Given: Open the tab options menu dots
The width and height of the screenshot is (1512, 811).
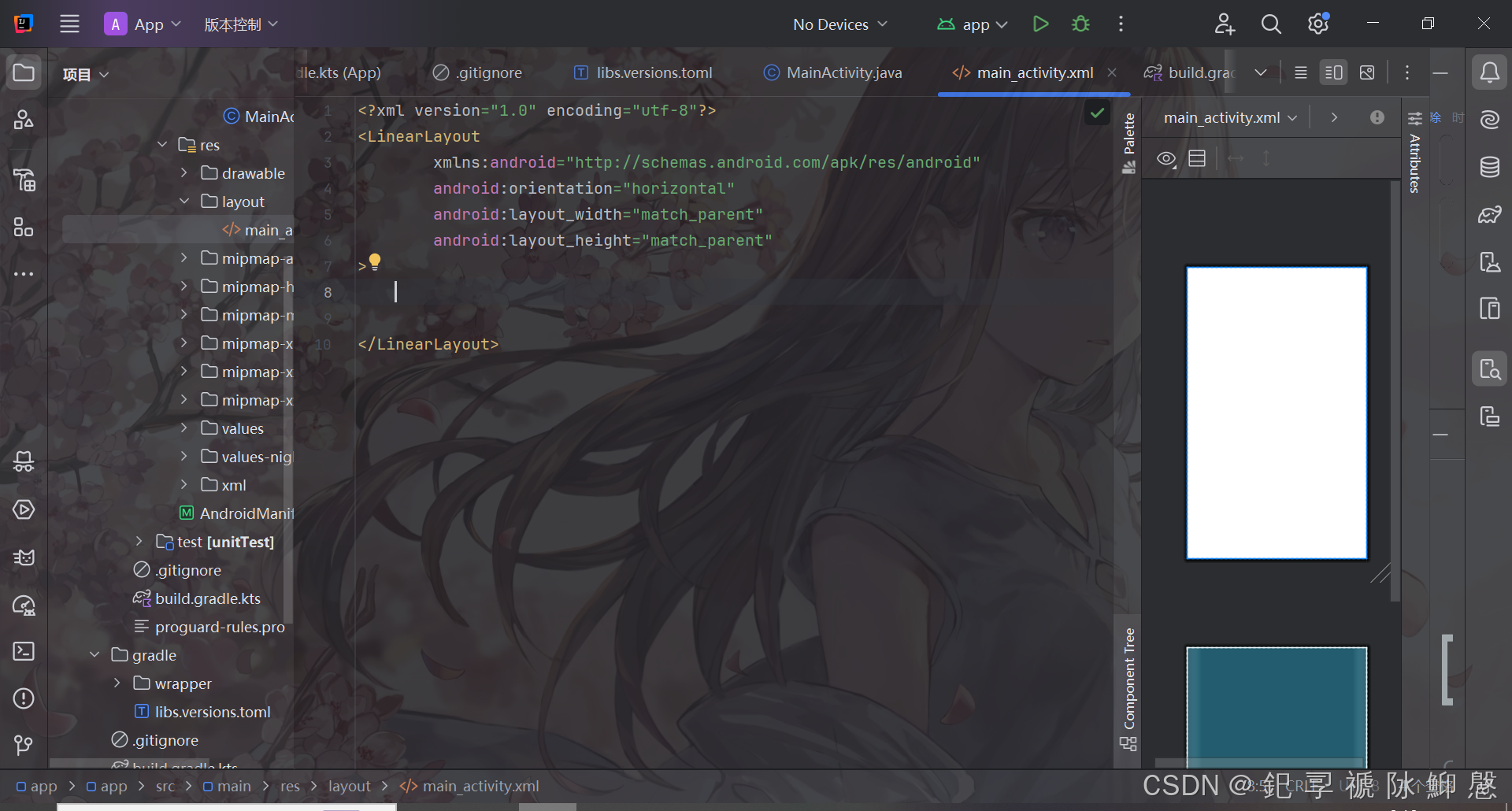Looking at the screenshot, I should click(1407, 72).
